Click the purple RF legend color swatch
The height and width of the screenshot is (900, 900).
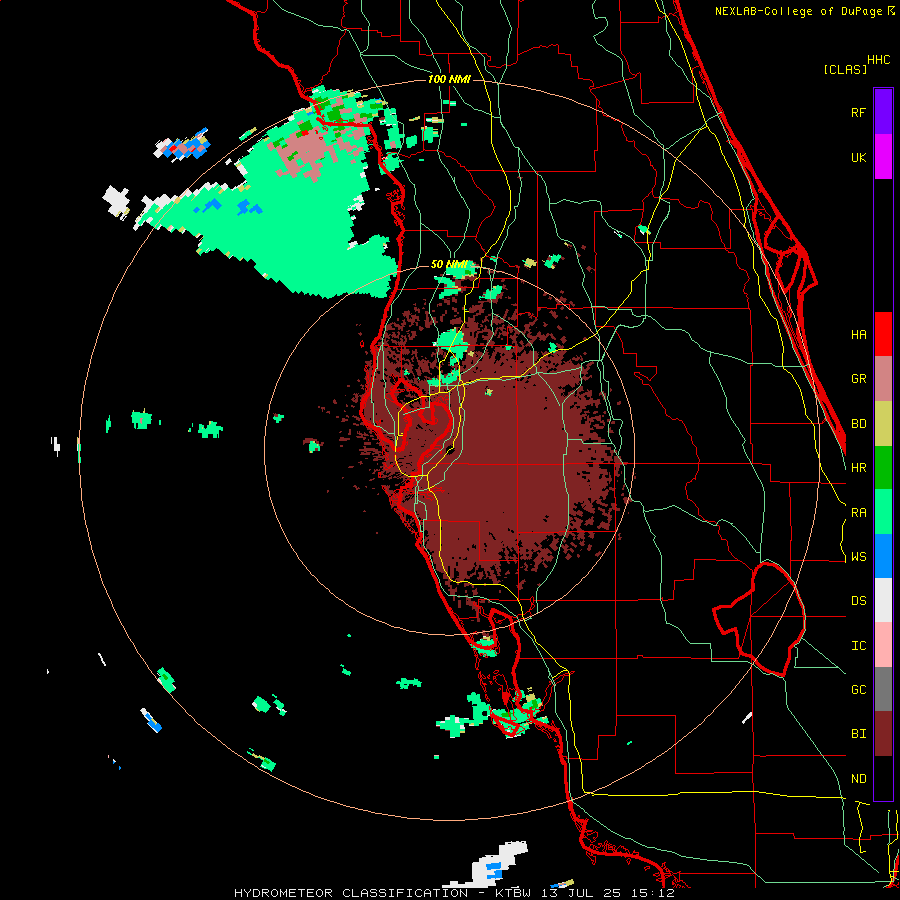883,112
